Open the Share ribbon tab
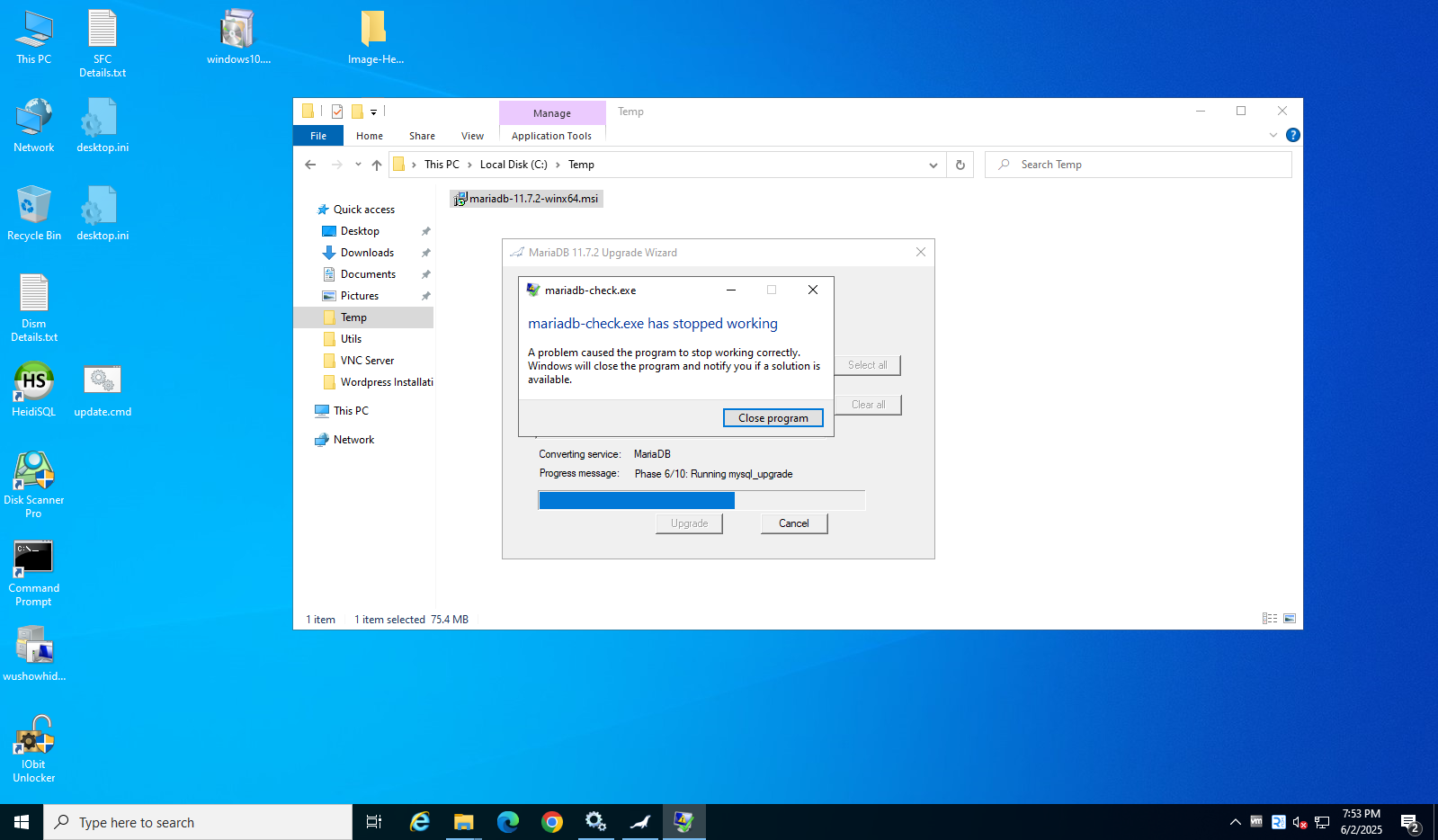The width and height of the screenshot is (1438, 840). click(422, 136)
